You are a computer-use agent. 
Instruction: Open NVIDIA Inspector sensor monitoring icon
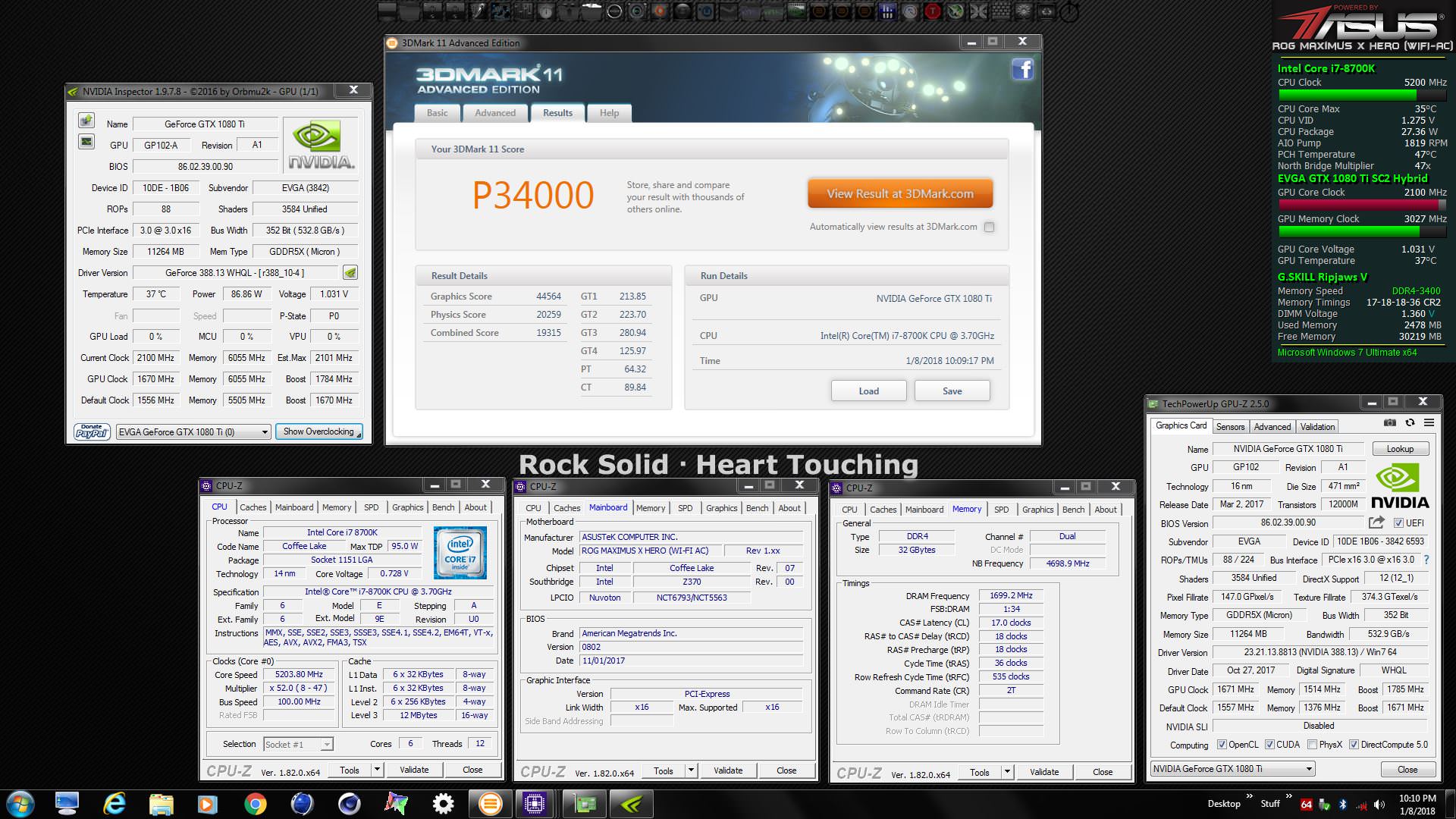(86, 142)
